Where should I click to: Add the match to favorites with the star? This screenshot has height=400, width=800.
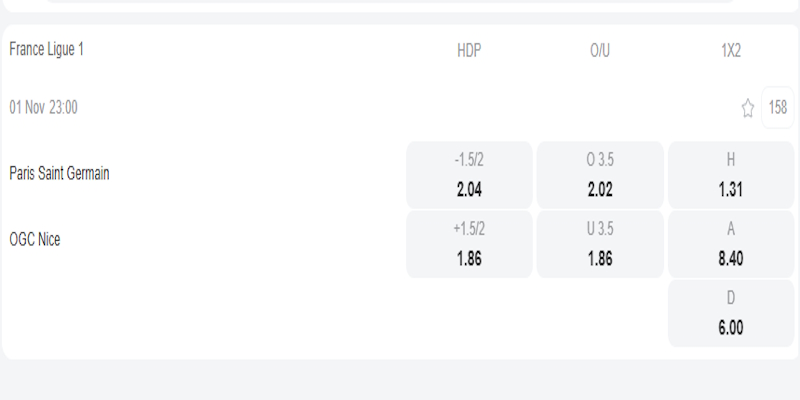point(747,109)
